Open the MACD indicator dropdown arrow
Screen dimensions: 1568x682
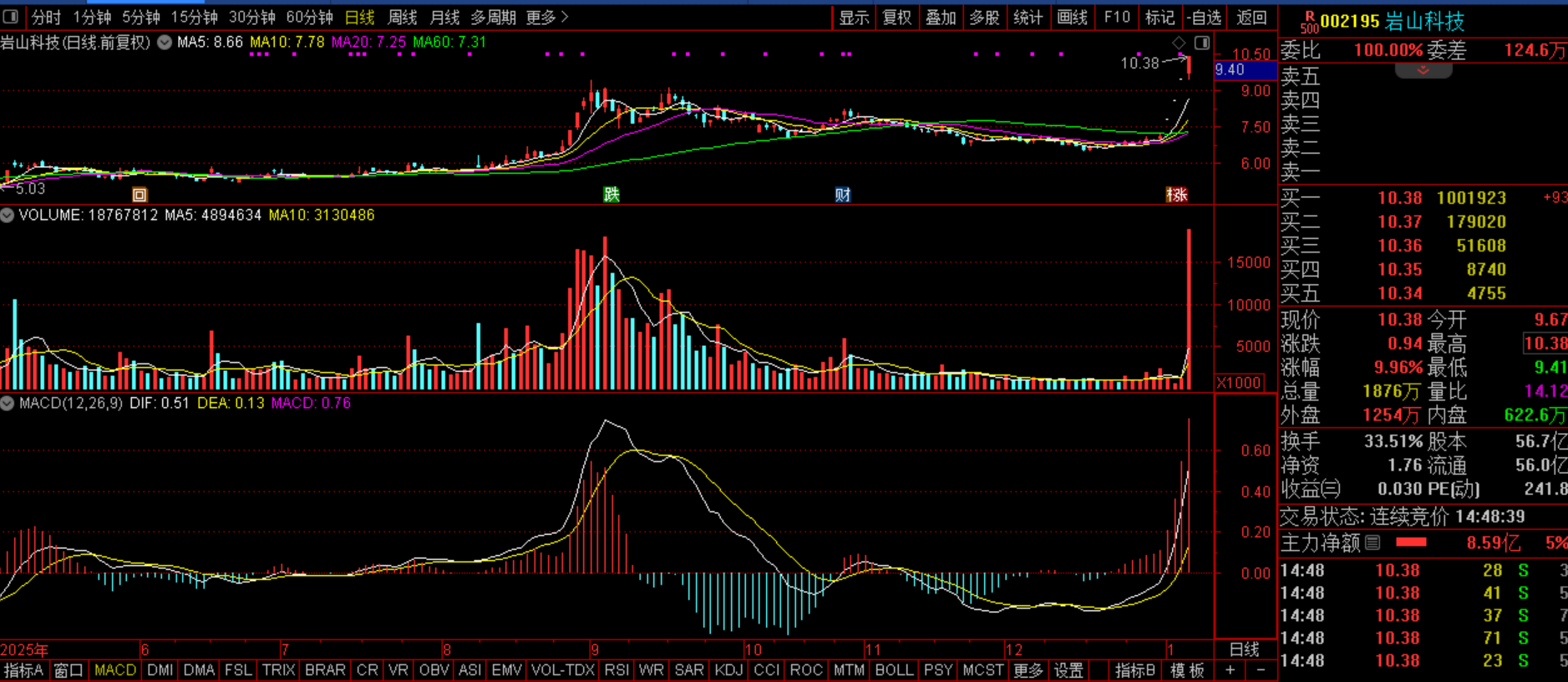pyautogui.click(x=8, y=403)
